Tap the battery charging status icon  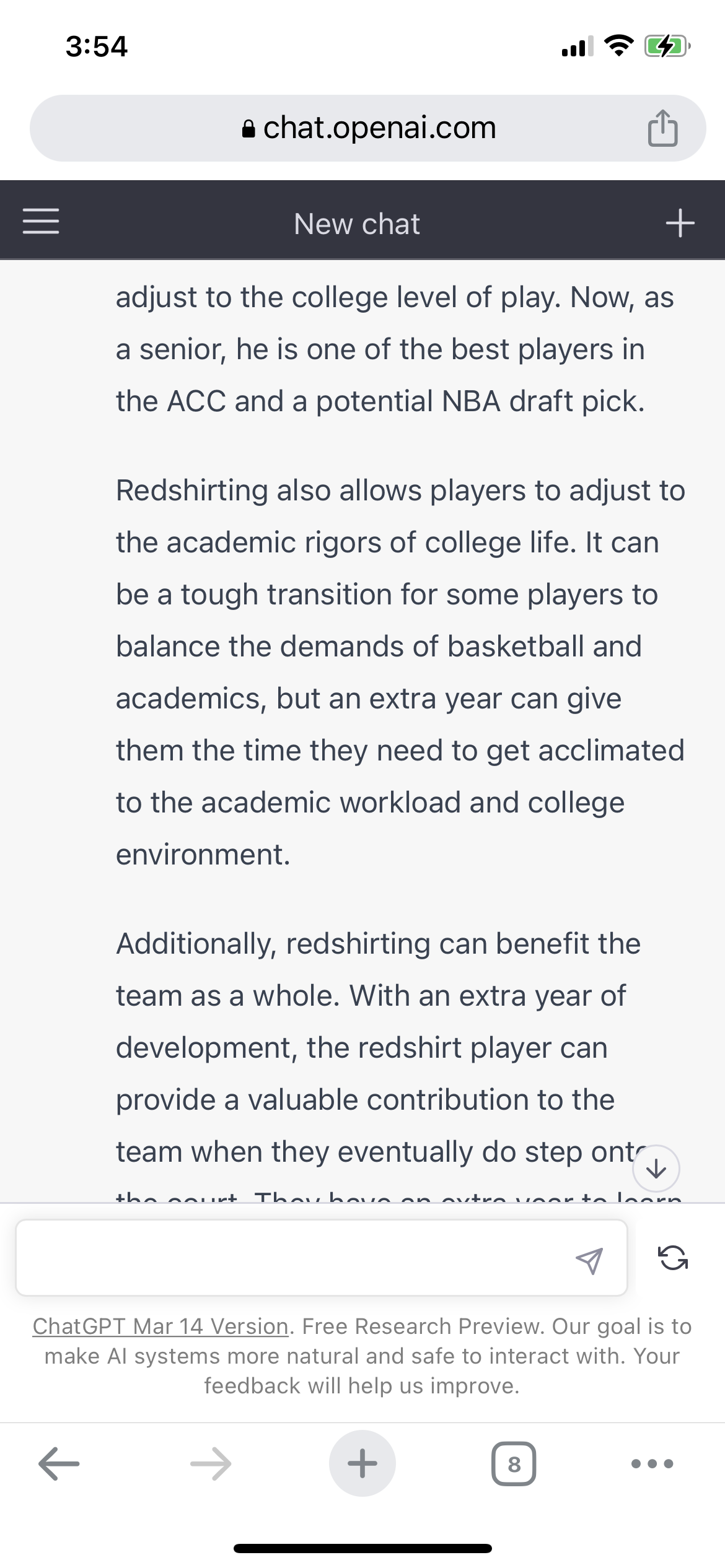667,46
